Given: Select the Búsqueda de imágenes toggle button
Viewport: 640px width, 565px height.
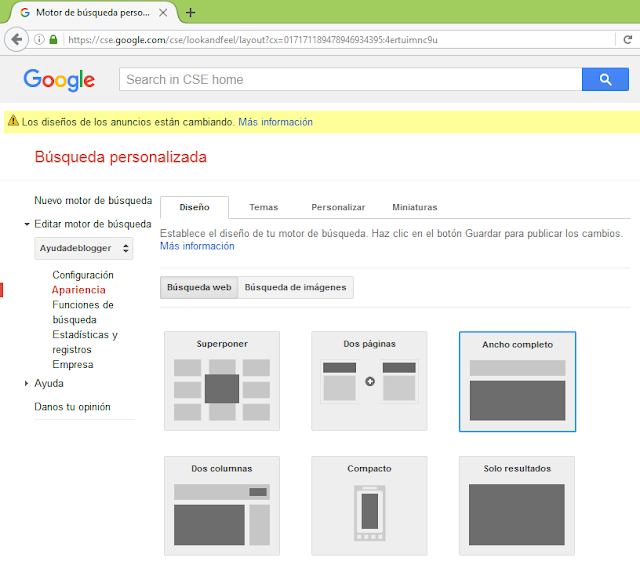Looking at the screenshot, I should coord(296,287).
